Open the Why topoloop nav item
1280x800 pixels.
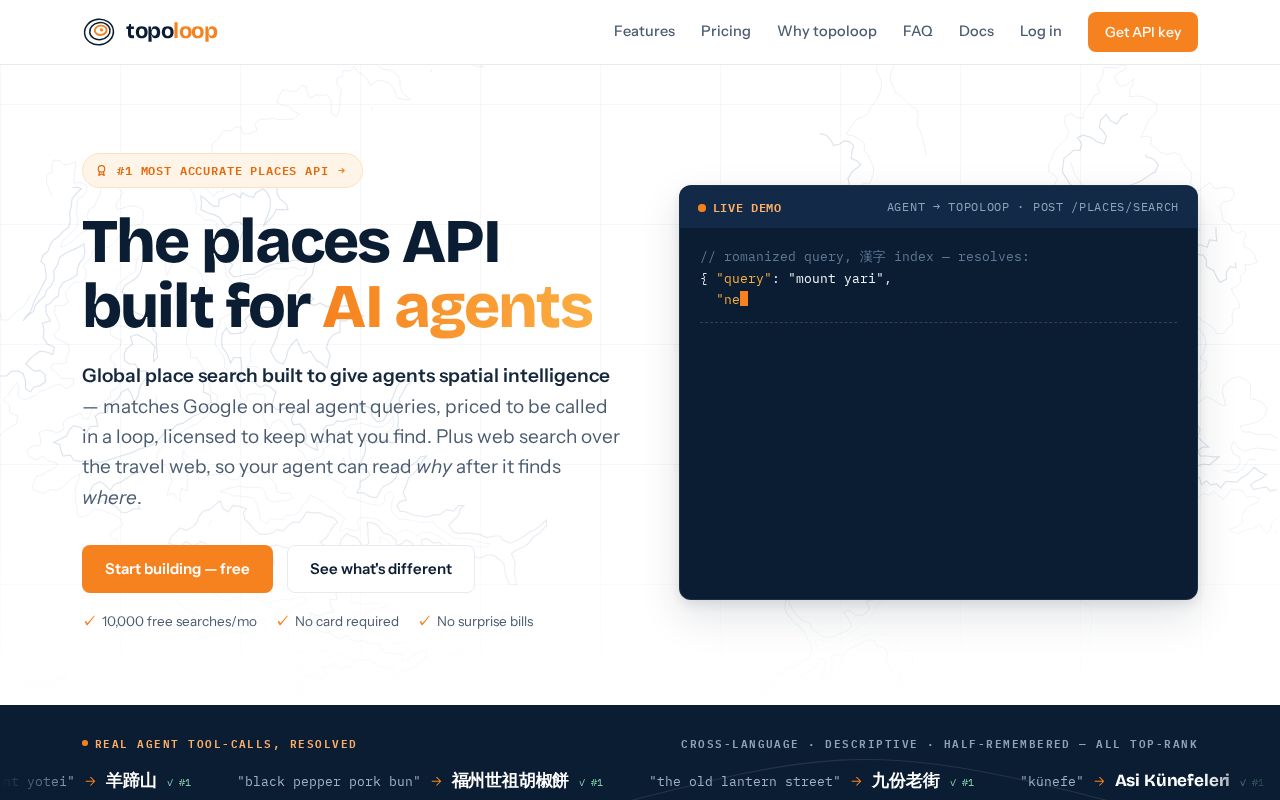[x=827, y=31]
